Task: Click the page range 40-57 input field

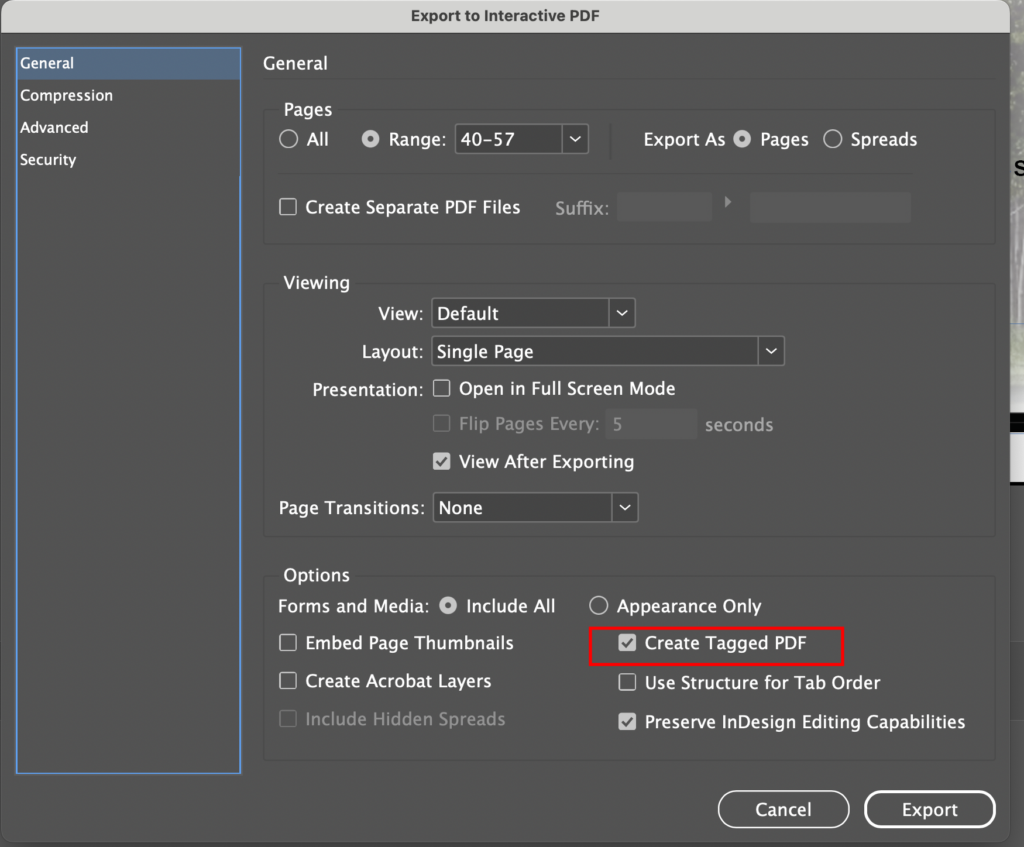Action: (x=507, y=140)
